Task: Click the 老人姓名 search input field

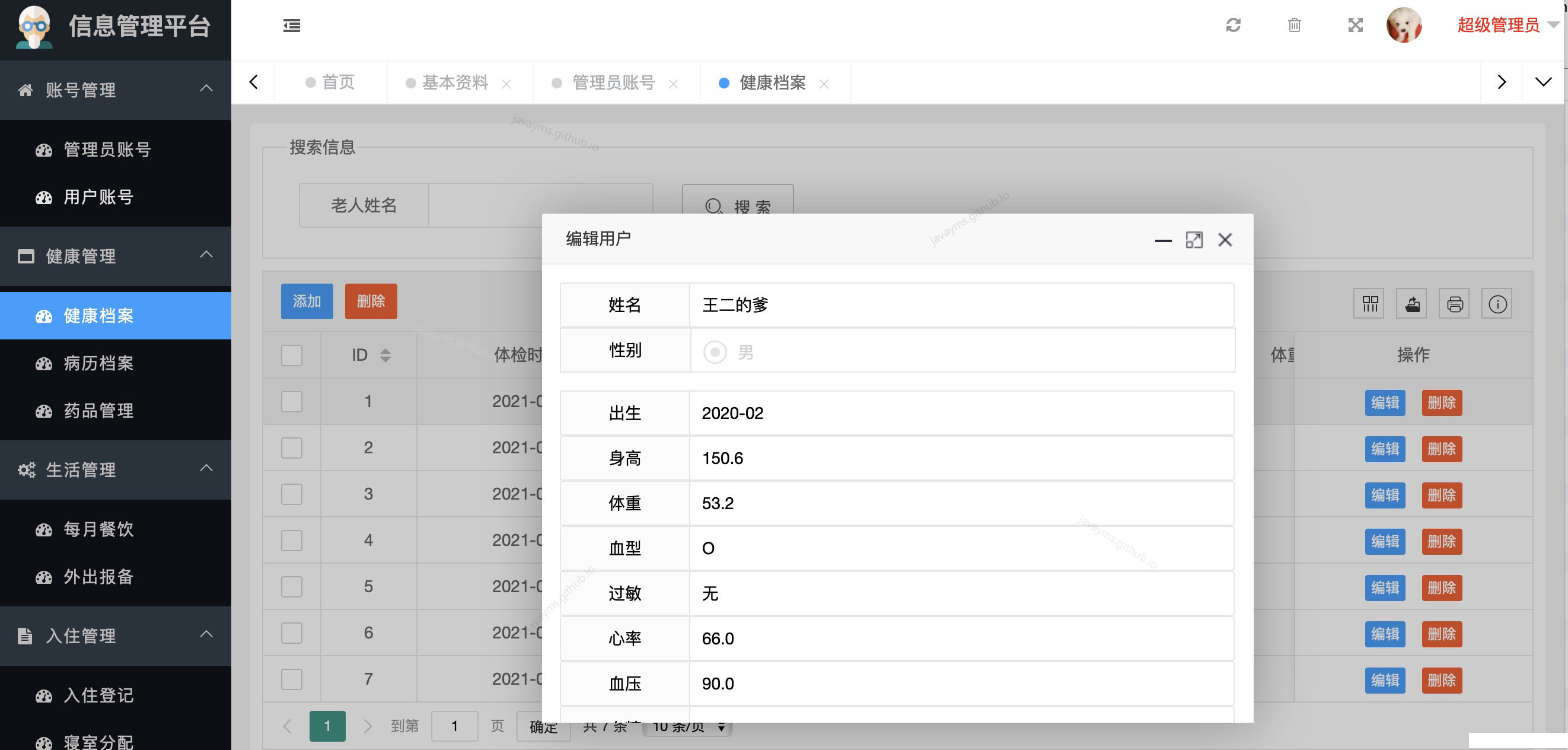Action: (x=540, y=206)
